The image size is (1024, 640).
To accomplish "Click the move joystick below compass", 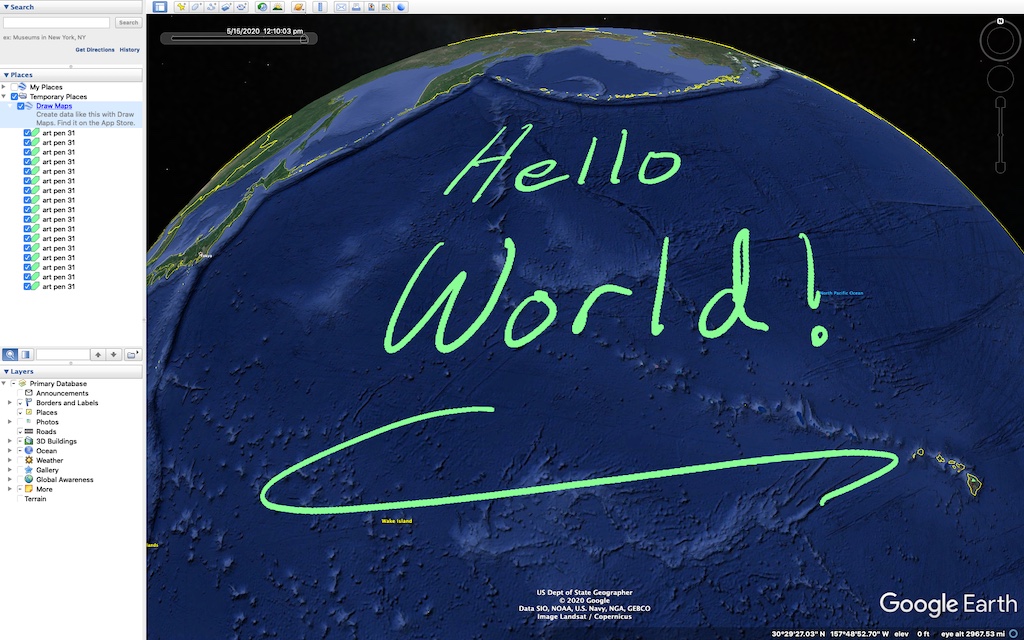I will tap(1000, 79).
